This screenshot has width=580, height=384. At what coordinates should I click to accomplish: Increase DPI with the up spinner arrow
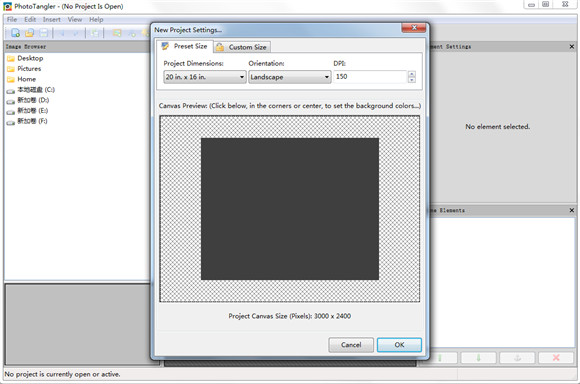(411, 74)
